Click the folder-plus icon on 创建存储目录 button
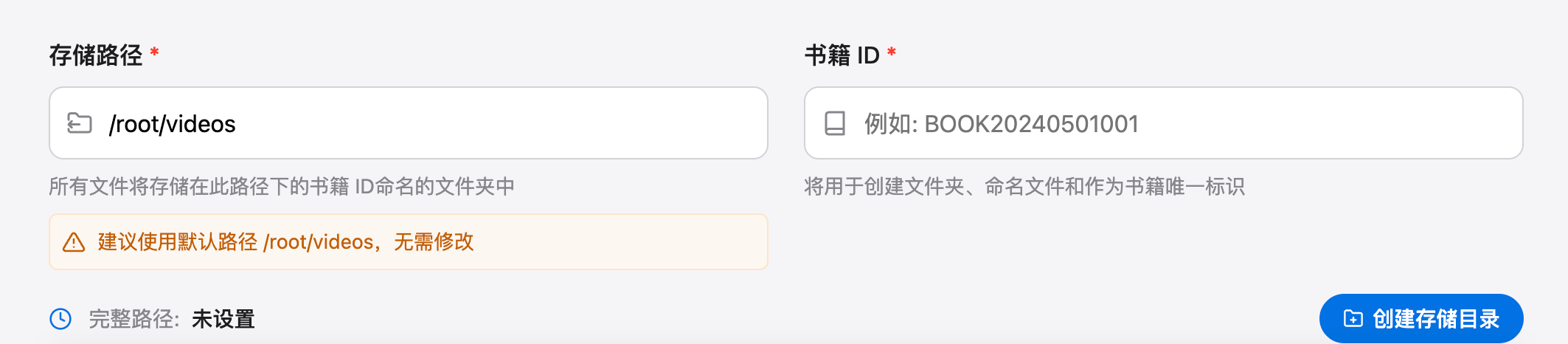This screenshot has height=344, width=1568. coord(1353,318)
